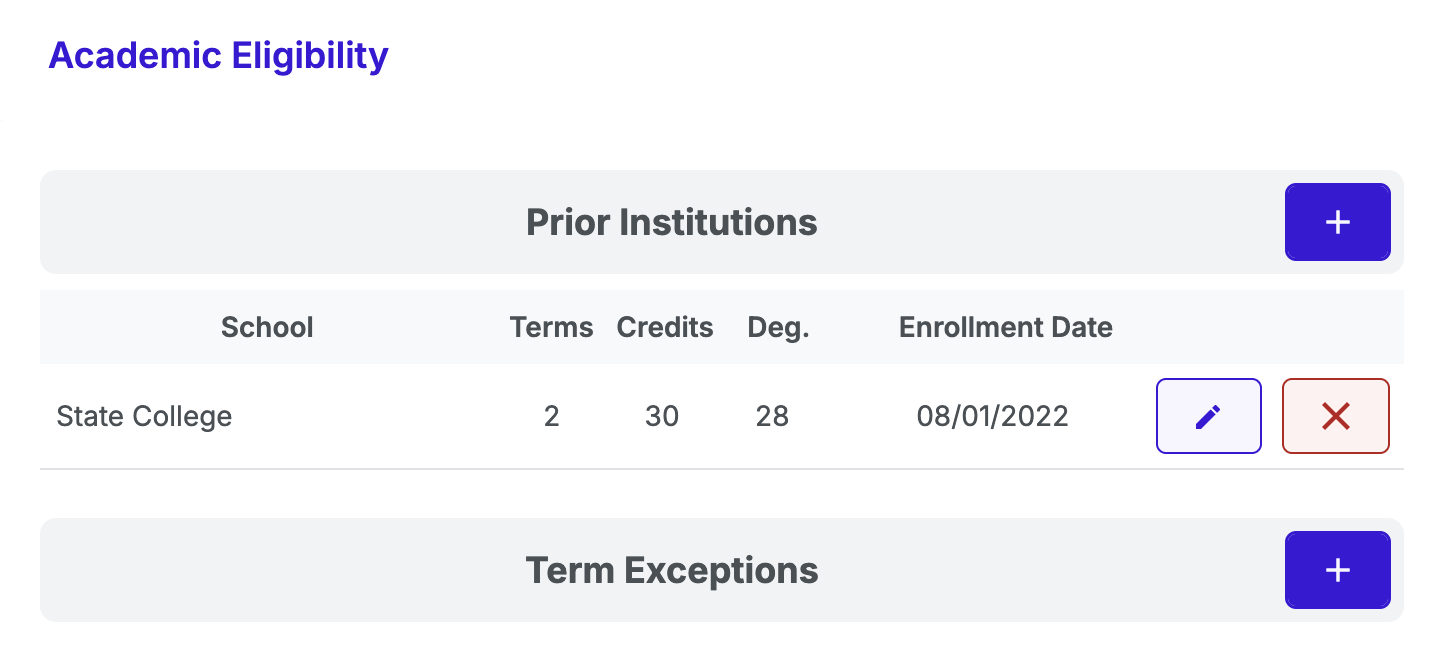1452x664 pixels.
Task: Click the Credits column header
Action: pyautogui.click(x=665, y=327)
